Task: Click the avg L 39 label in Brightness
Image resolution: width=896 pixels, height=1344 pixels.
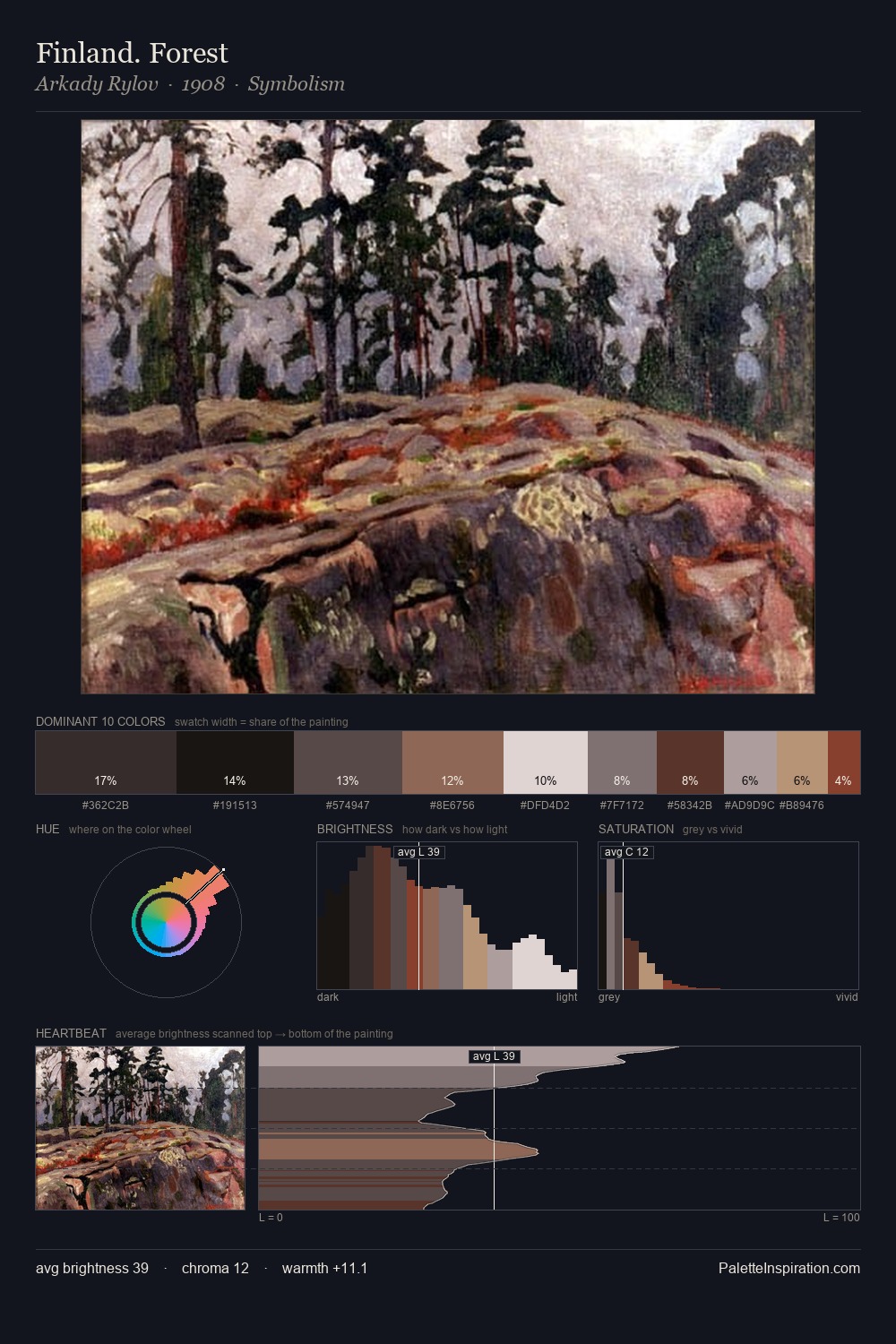Action: (419, 851)
